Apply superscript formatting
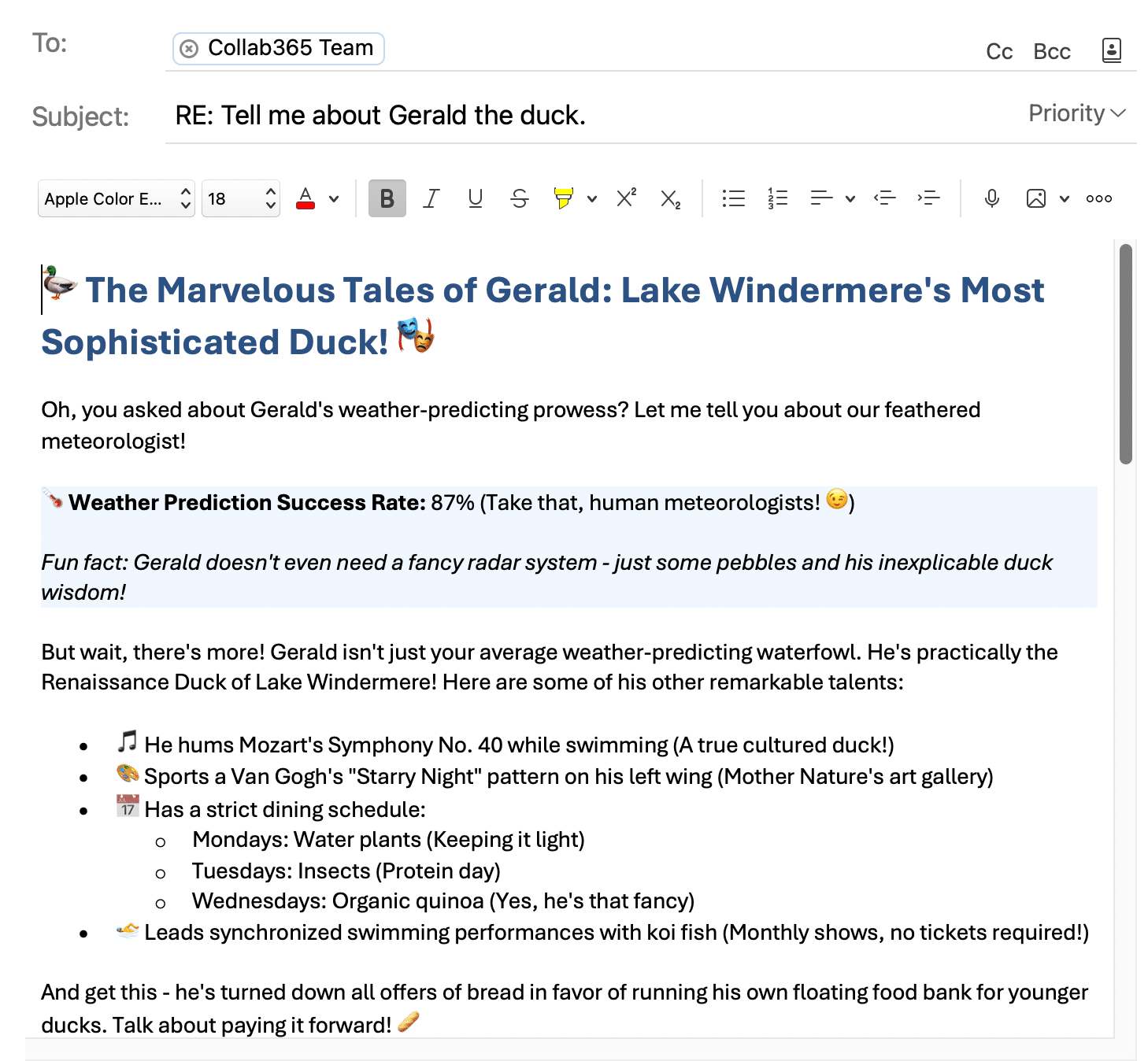Image resolution: width=1148 pixels, height=1061 pixels. point(624,198)
